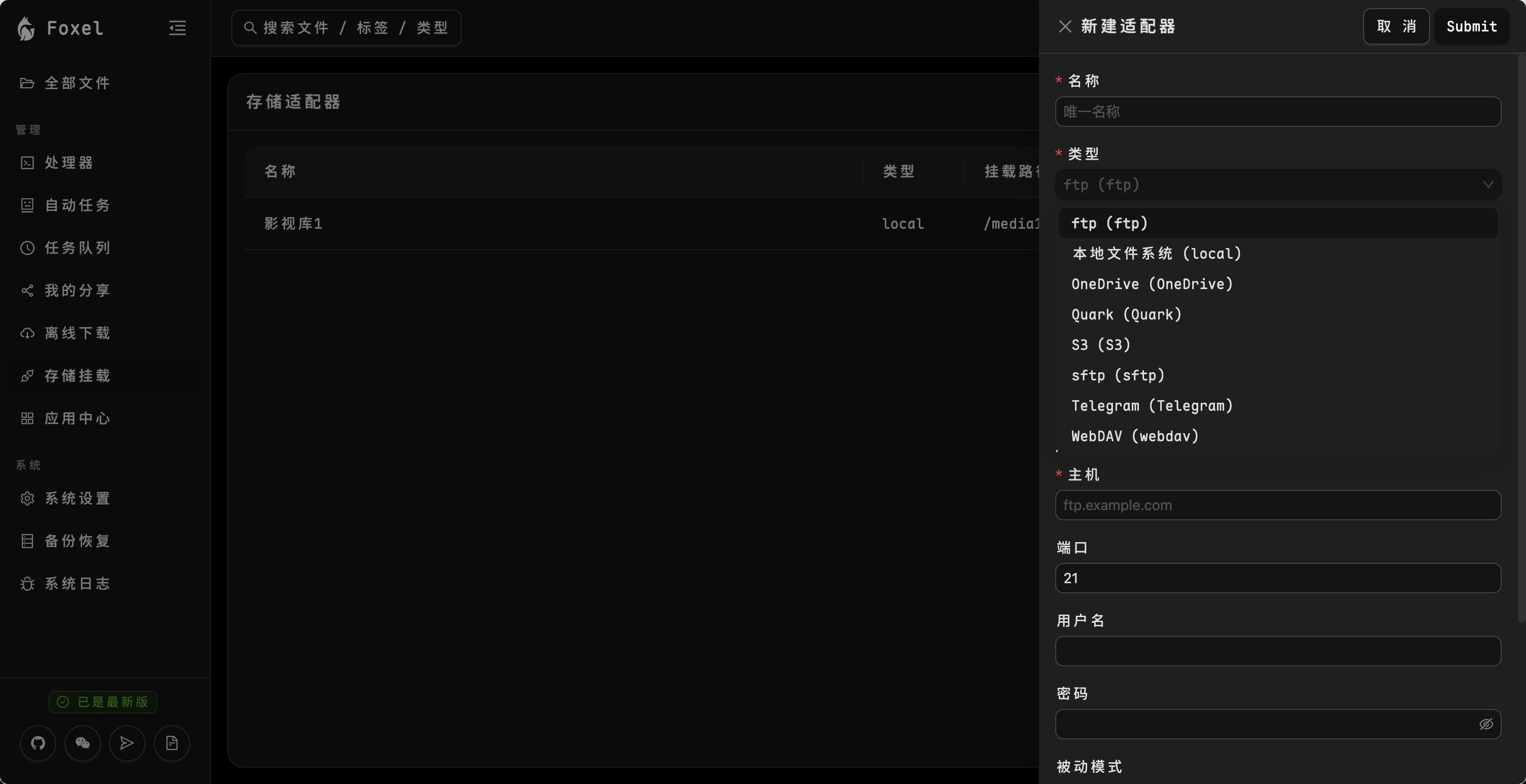Select S3 (S3) option
The height and width of the screenshot is (784, 1526).
(x=1278, y=345)
